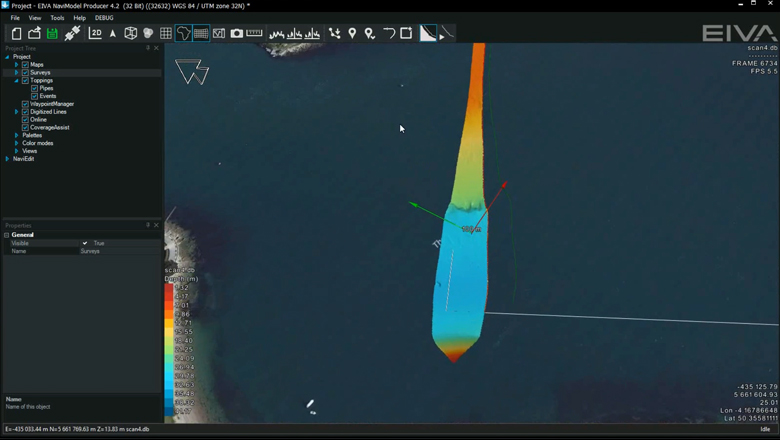Click the location pin with arrow icon
Screen dimensions: 780x440
tap(370, 33)
